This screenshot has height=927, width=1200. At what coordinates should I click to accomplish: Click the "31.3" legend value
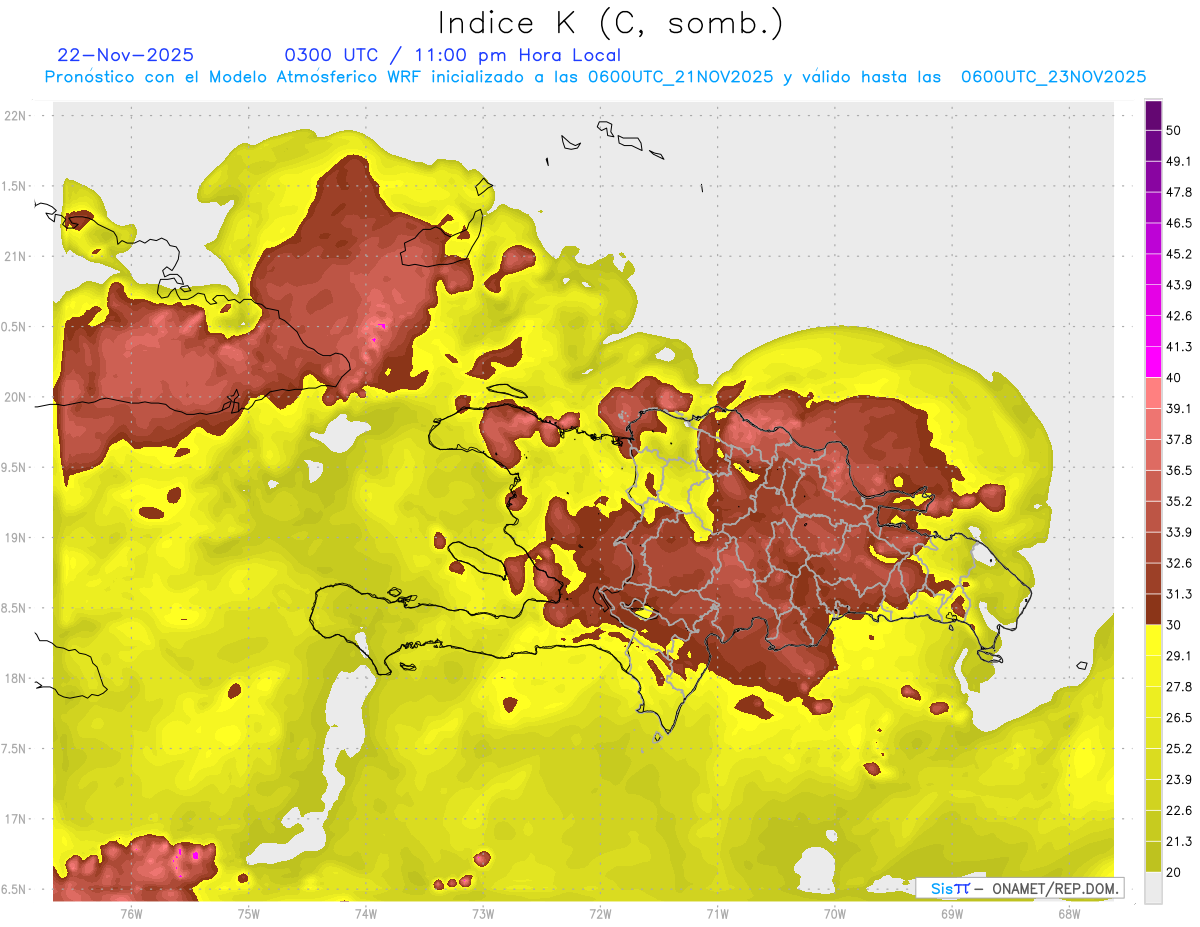(x=1179, y=594)
